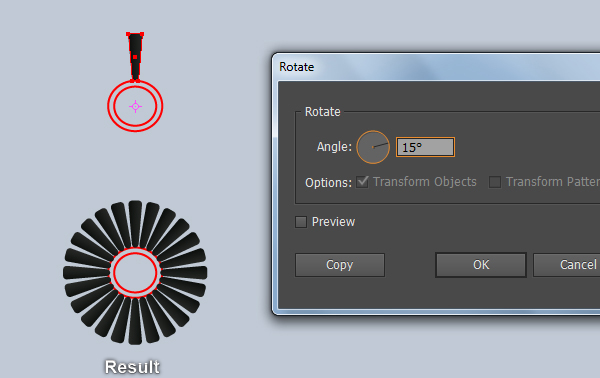Click the Rotate dialog title bar
Screen dimensions: 600x378
coord(436,67)
